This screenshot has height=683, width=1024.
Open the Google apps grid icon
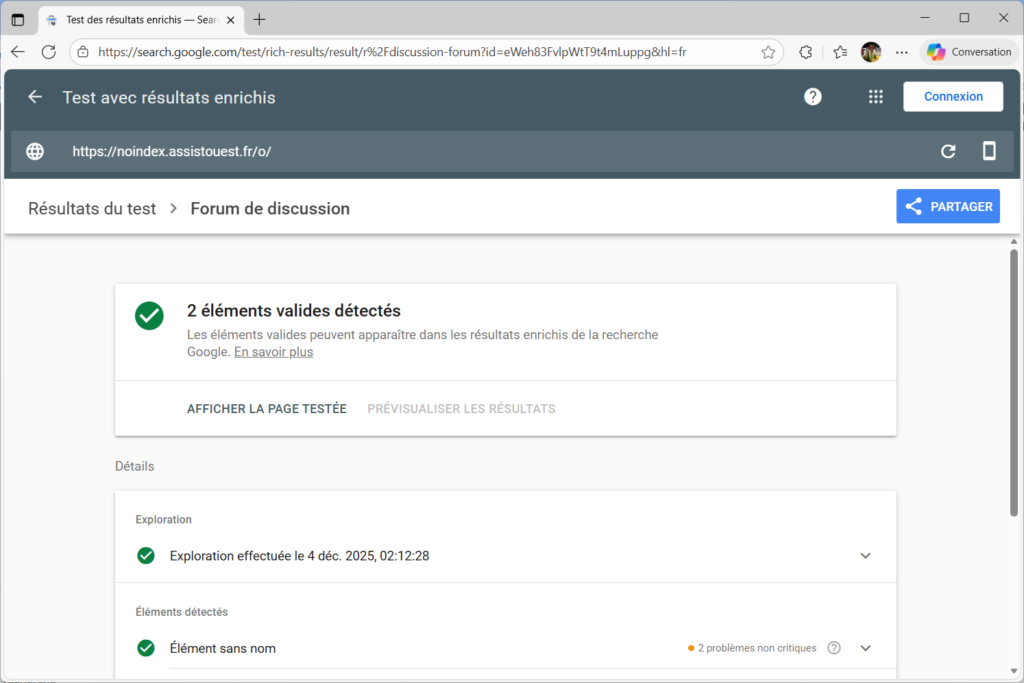click(x=876, y=97)
